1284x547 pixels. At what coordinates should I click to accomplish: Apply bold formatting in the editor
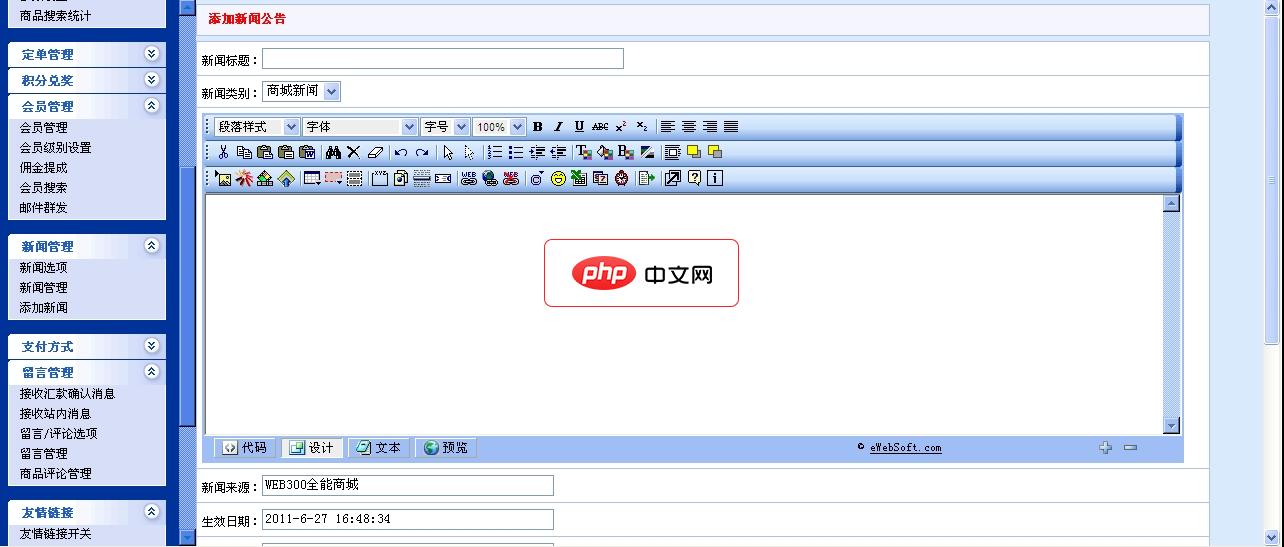537,127
